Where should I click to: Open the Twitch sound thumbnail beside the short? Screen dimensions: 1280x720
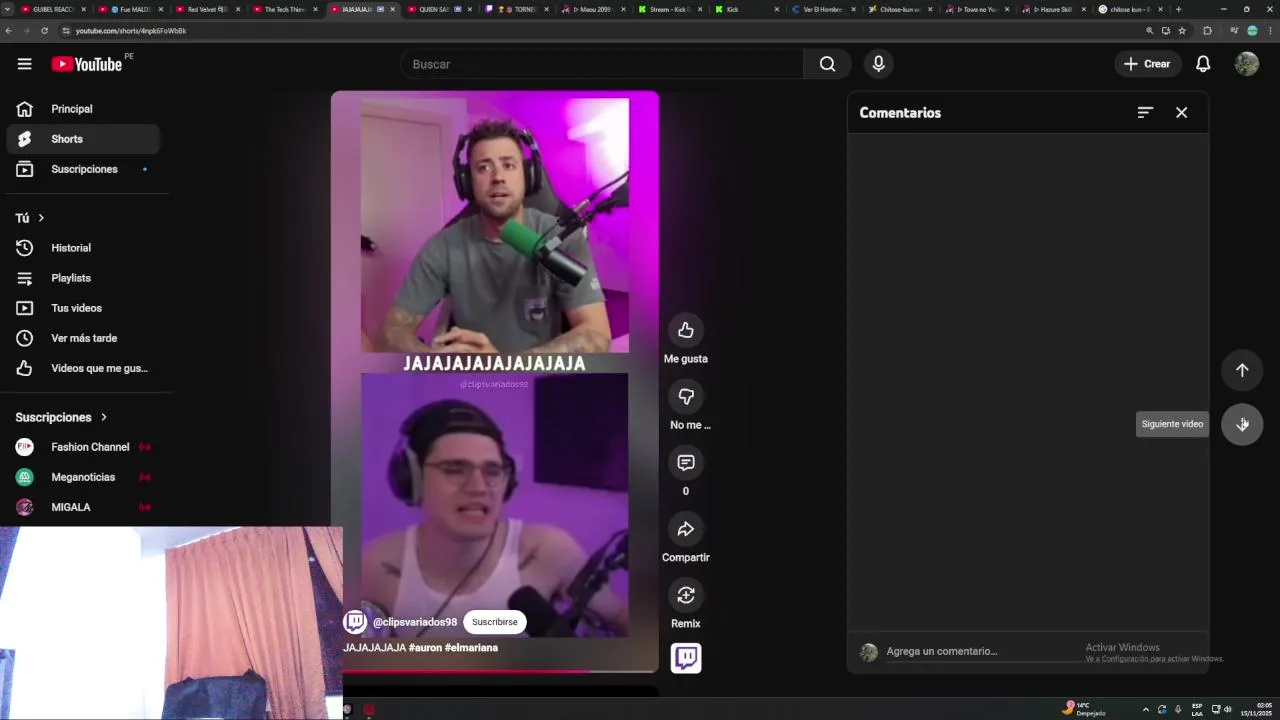pos(685,658)
